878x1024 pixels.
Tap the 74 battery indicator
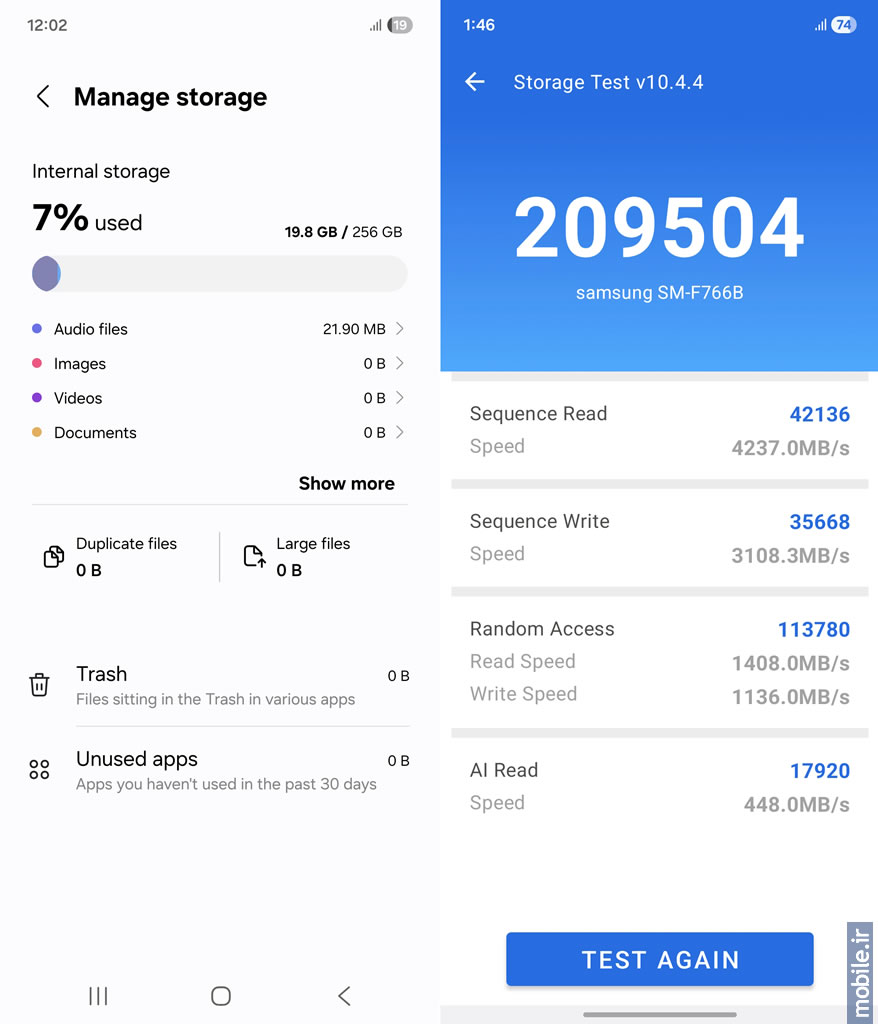[843, 25]
